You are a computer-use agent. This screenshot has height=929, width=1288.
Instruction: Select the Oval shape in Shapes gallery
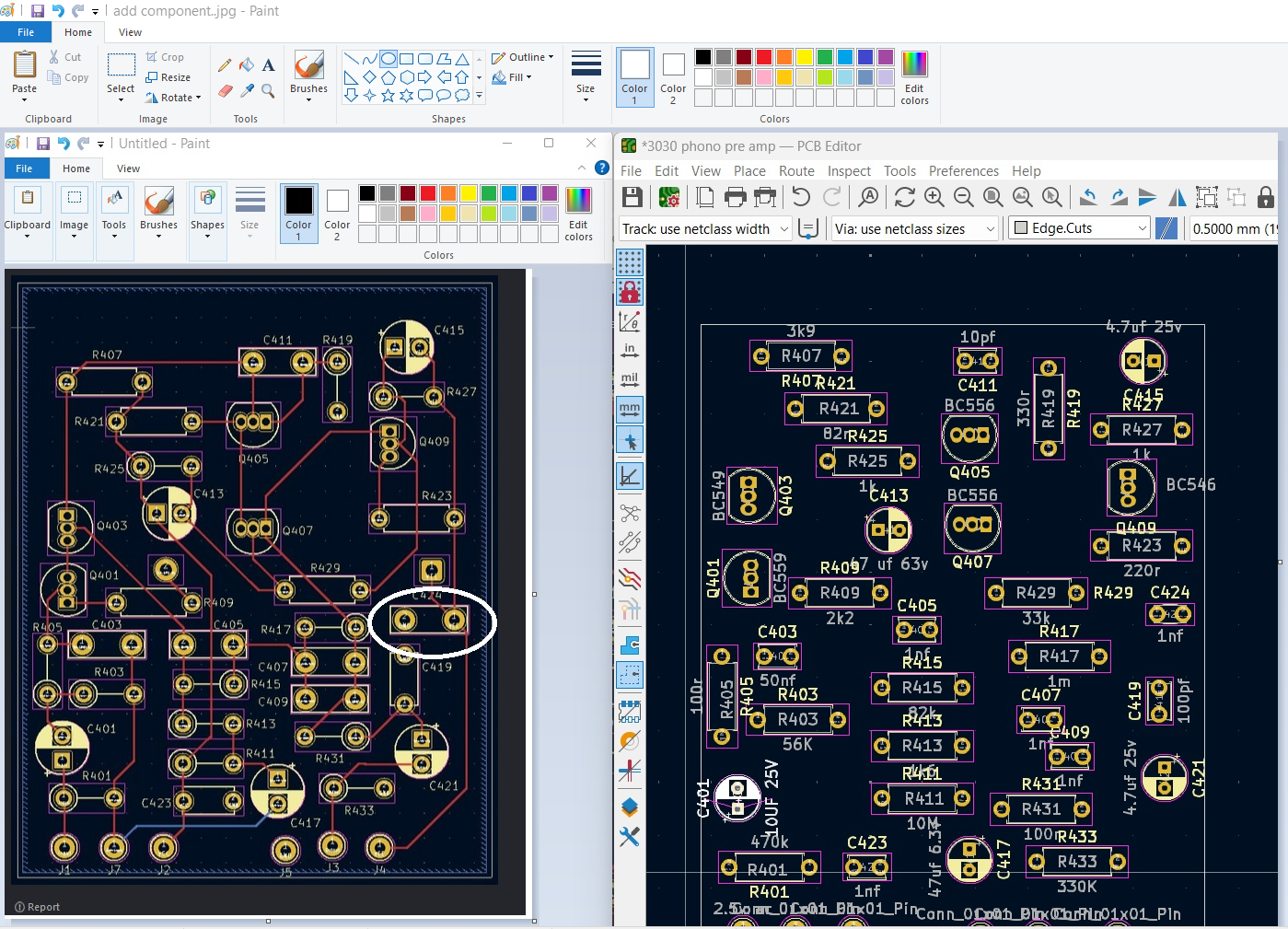[x=388, y=58]
